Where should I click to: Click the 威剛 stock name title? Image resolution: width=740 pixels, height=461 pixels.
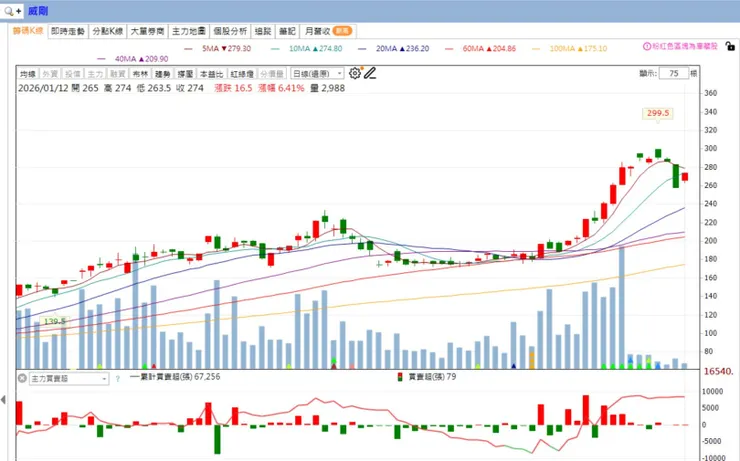[x=38, y=10]
